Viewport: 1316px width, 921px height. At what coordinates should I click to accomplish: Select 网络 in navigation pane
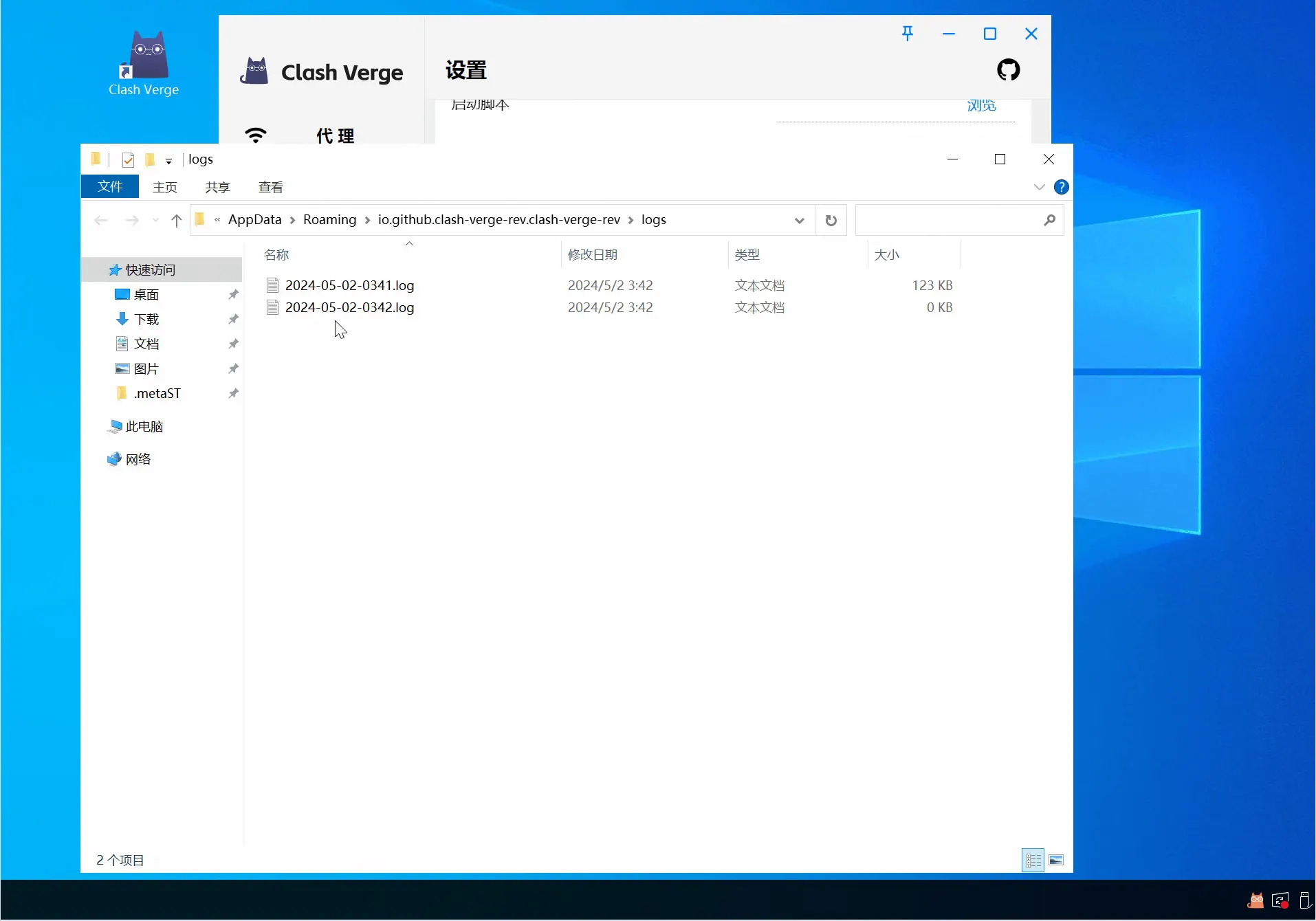[x=138, y=459]
